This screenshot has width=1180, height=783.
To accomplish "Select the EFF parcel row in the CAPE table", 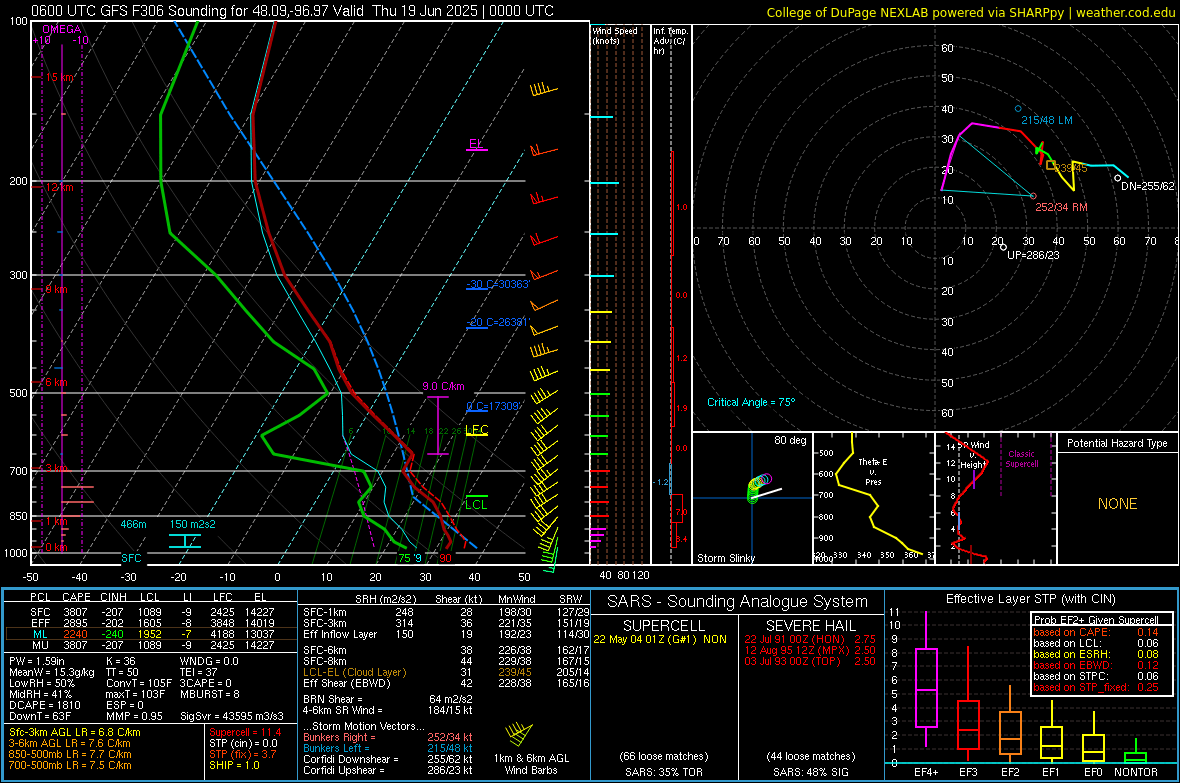I will pos(151,623).
